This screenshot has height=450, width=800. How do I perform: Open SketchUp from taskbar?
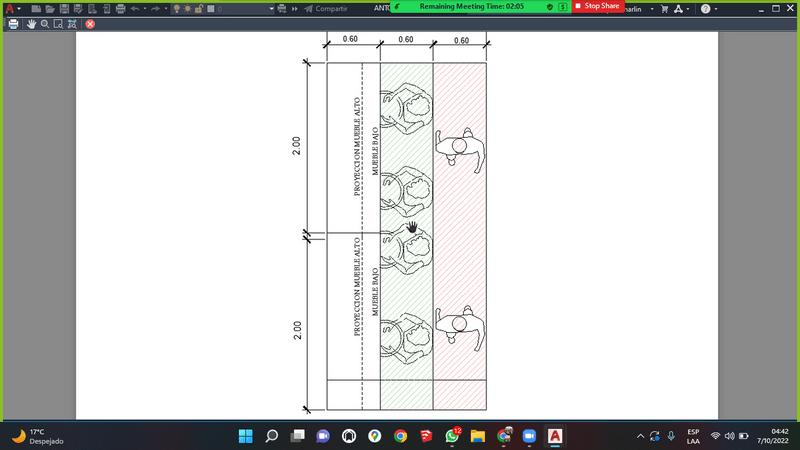pos(426,436)
